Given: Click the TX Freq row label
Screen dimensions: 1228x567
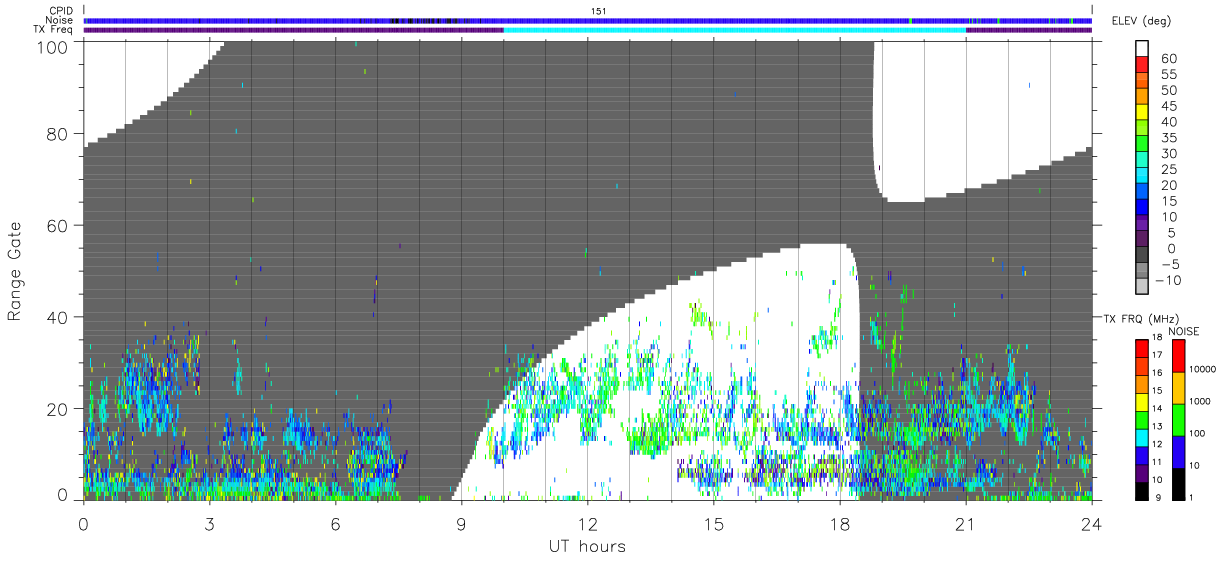Looking at the screenshot, I should pyautogui.click(x=54, y=29).
